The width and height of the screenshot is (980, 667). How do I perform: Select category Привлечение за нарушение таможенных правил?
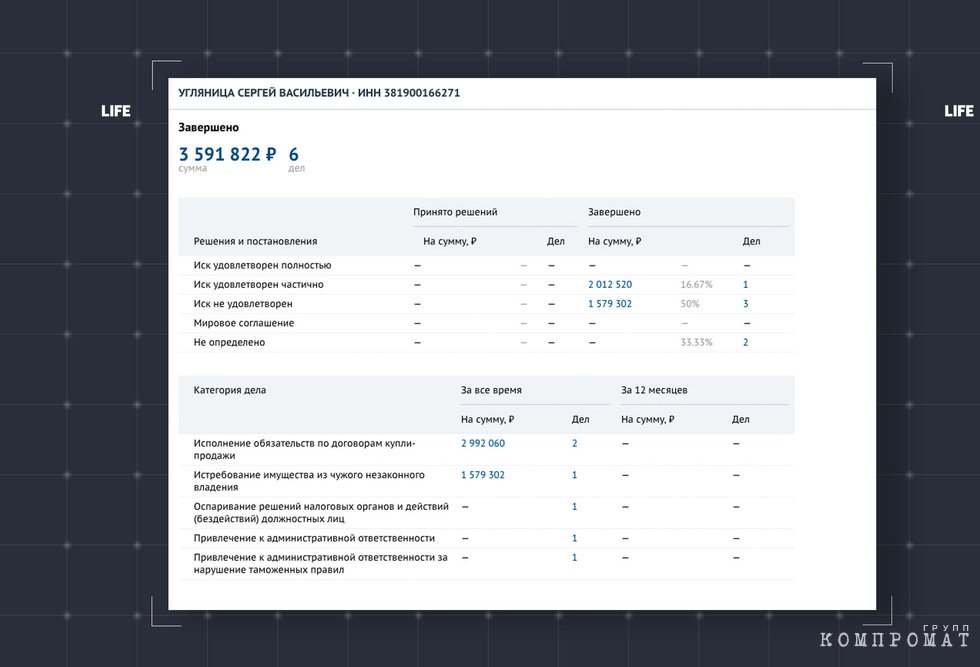tap(321, 563)
